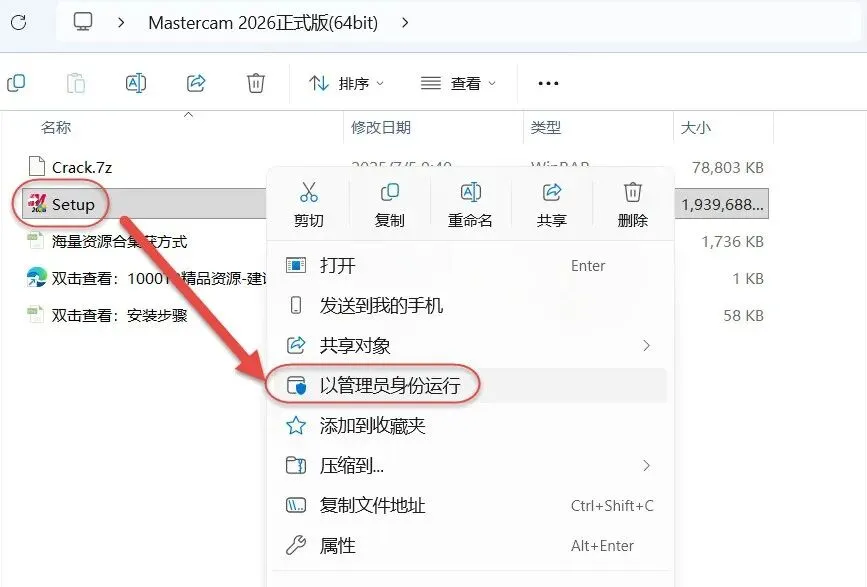Click the 1,736 KB size cell
The image size is (867, 587).
coord(733,242)
